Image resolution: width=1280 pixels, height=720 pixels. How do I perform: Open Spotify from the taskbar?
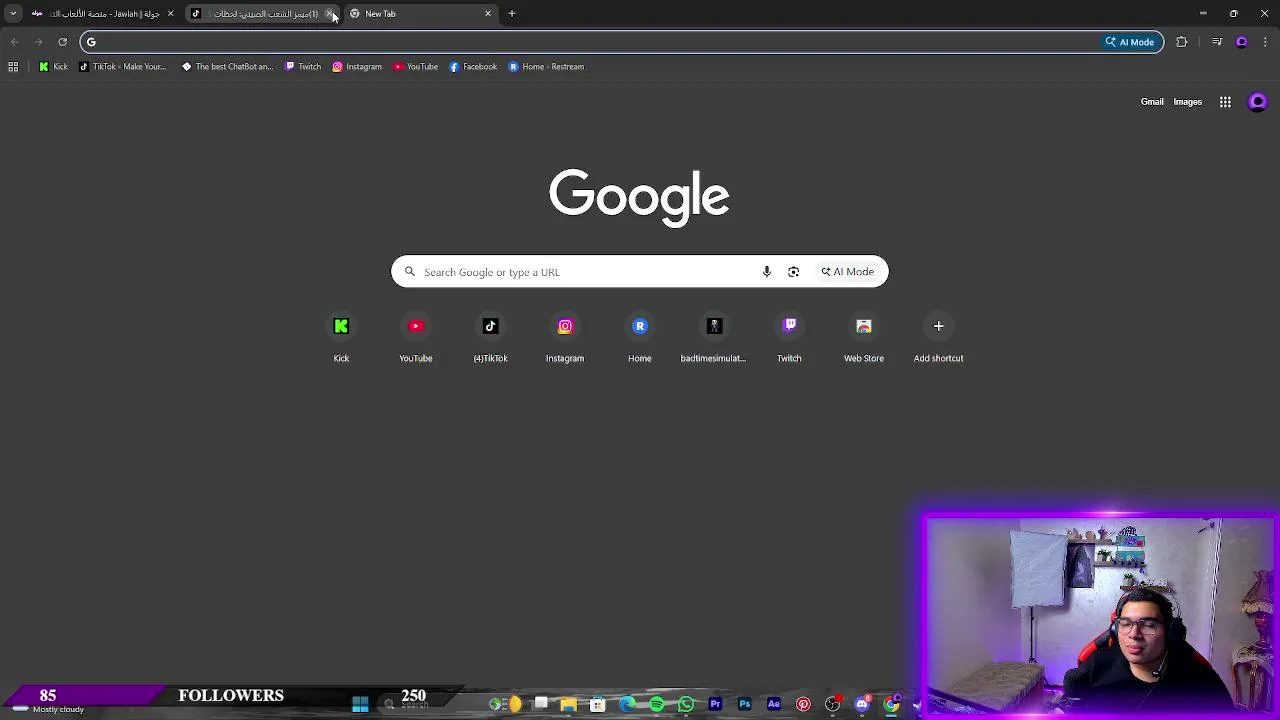(x=657, y=705)
